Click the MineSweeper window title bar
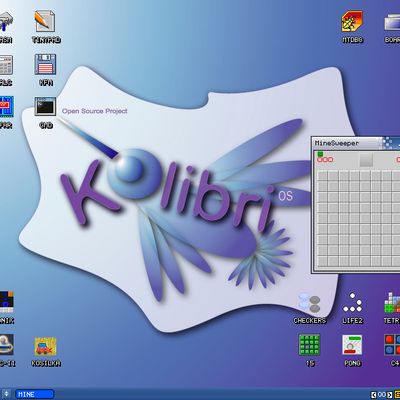The height and width of the screenshot is (400, 400). (x=347, y=143)
